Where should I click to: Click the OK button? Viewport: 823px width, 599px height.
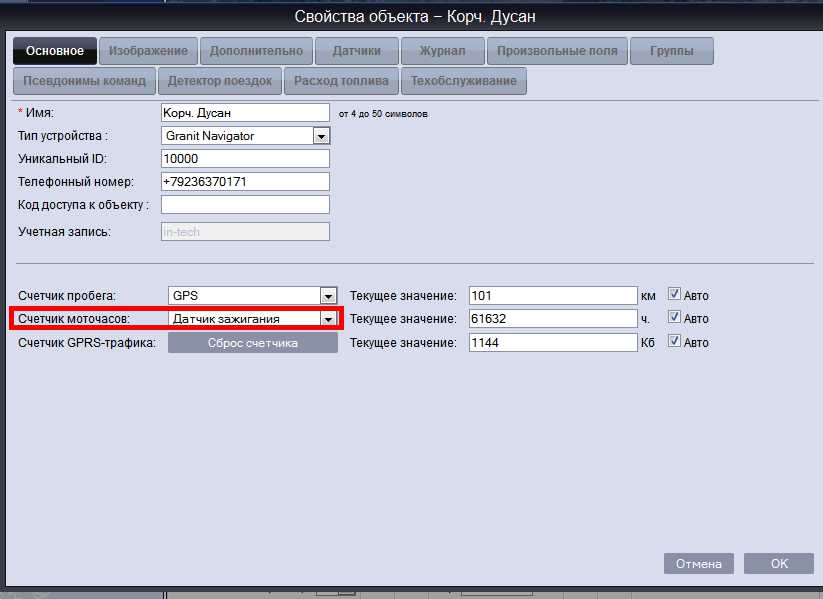coord(779,563)
